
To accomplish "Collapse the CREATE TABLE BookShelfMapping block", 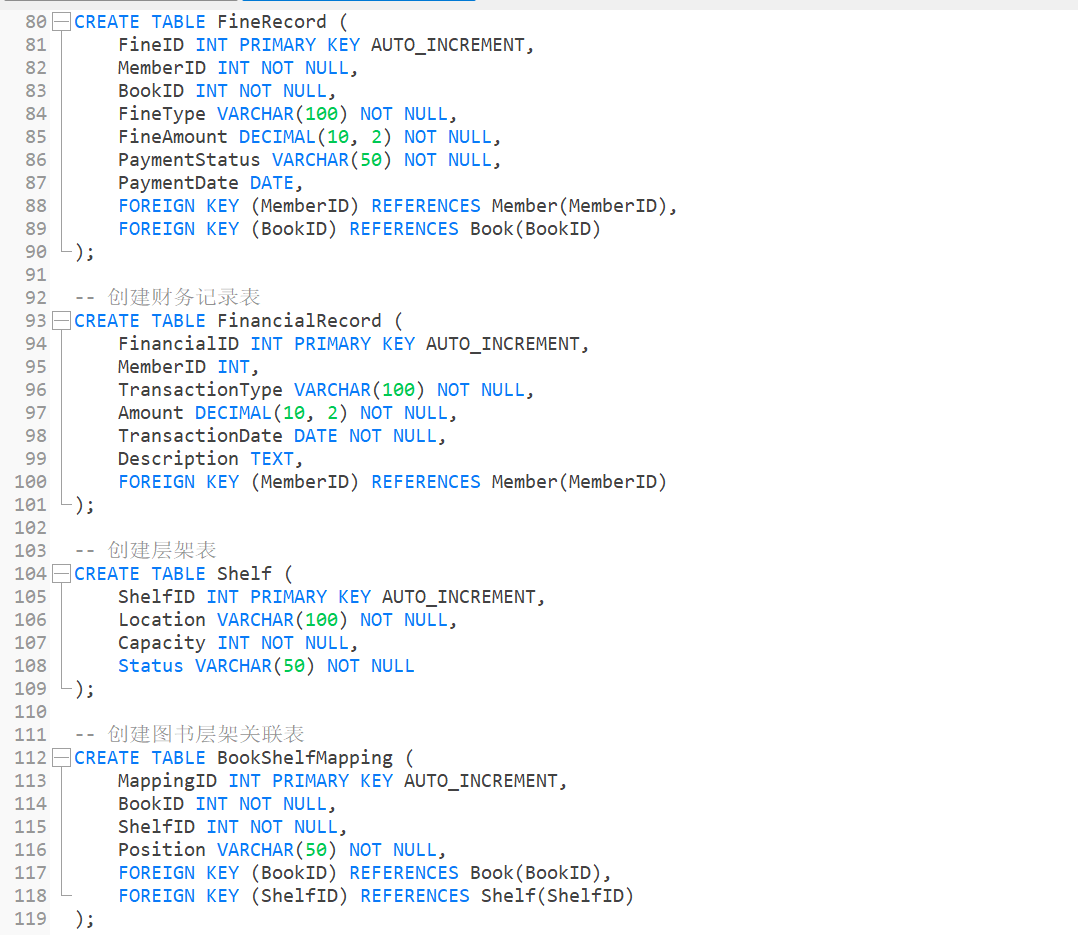I will (x=62, y=758).
